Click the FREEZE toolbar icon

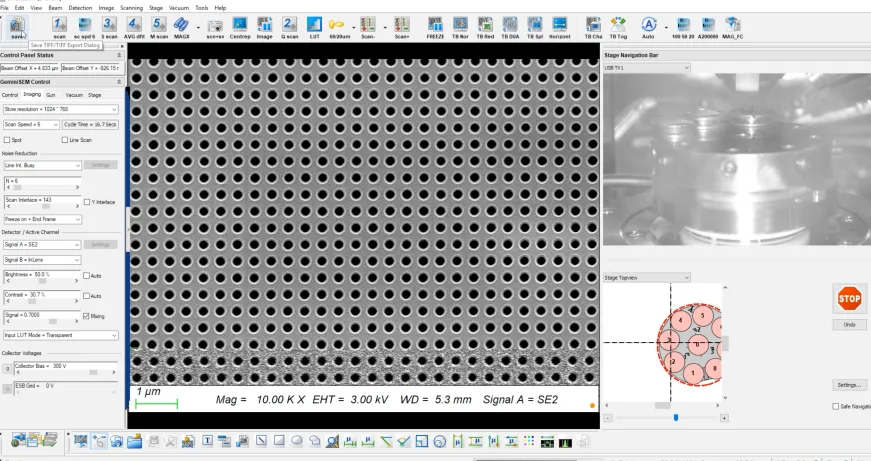click(435, 27)
